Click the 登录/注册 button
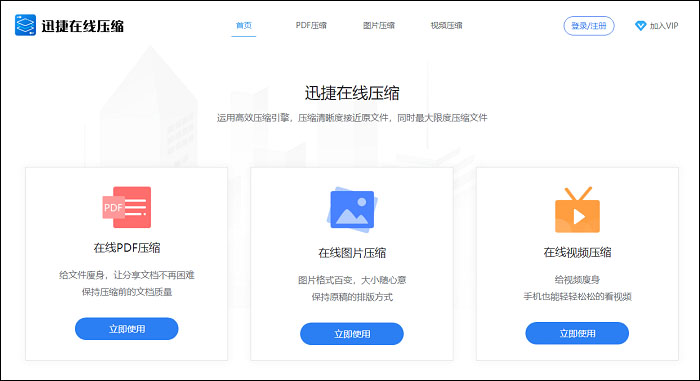Viewport: 700px width, 381px height. pos(589,26)
